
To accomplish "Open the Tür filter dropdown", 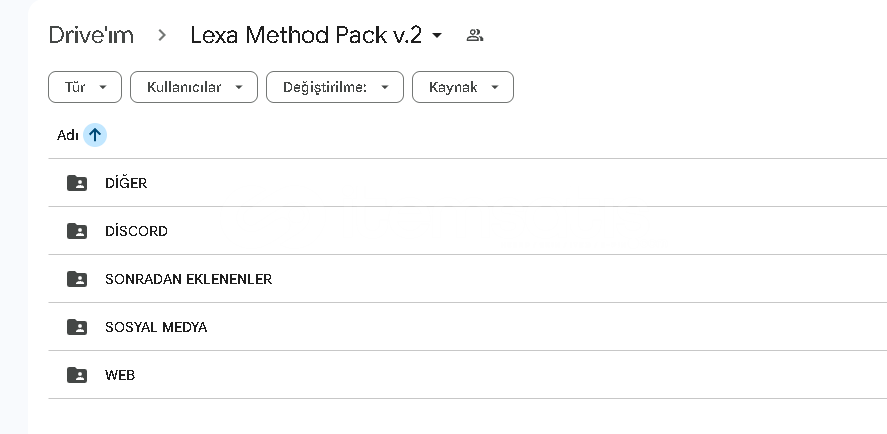I will (85, 87).
